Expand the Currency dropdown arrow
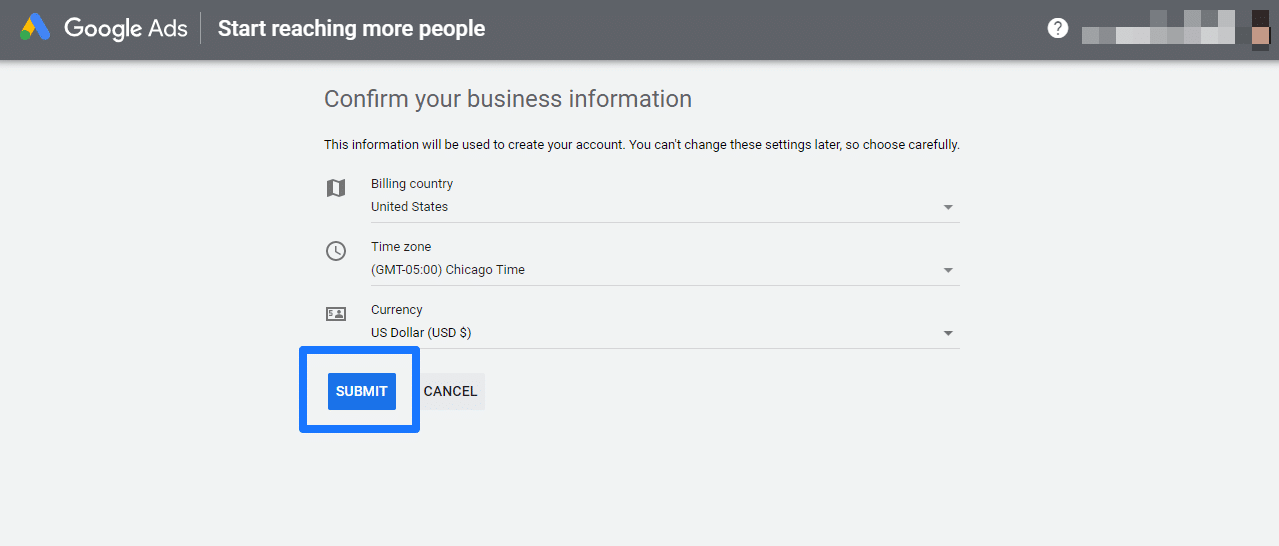Image resolution: width=1279 pixels, height=546 pixels. 948,333
